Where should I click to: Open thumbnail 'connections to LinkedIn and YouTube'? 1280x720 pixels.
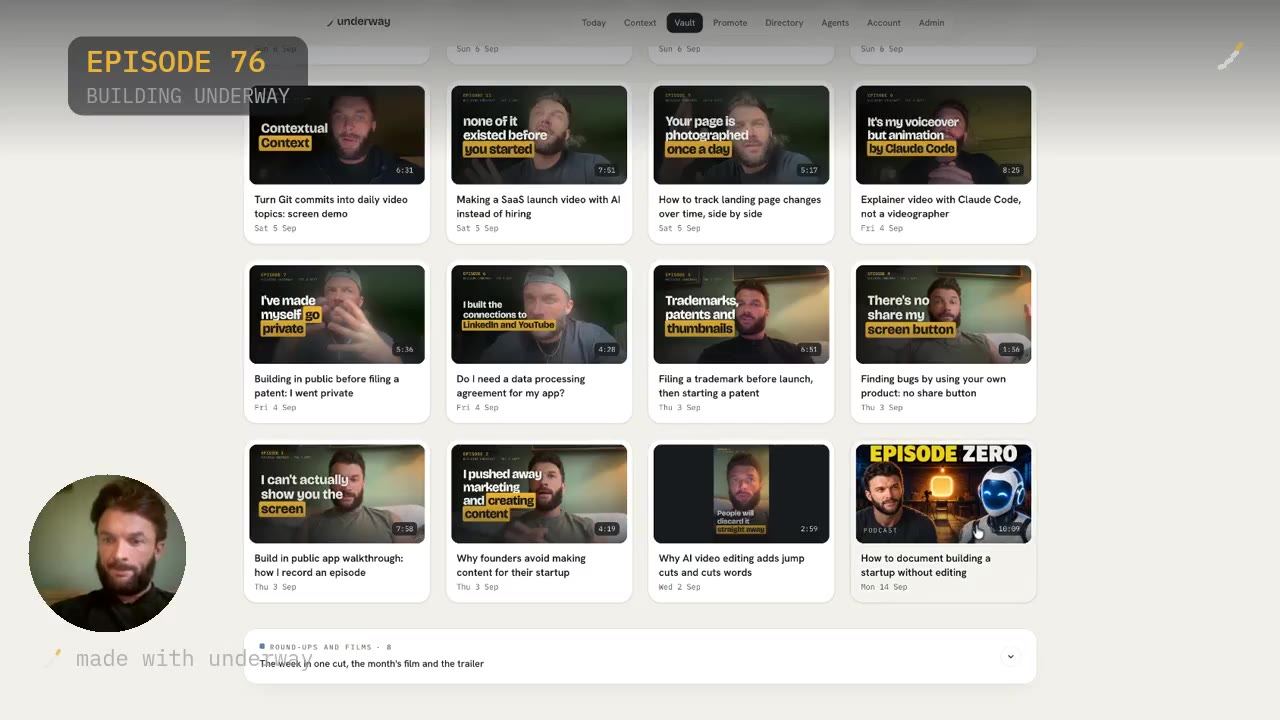point(539,314)
